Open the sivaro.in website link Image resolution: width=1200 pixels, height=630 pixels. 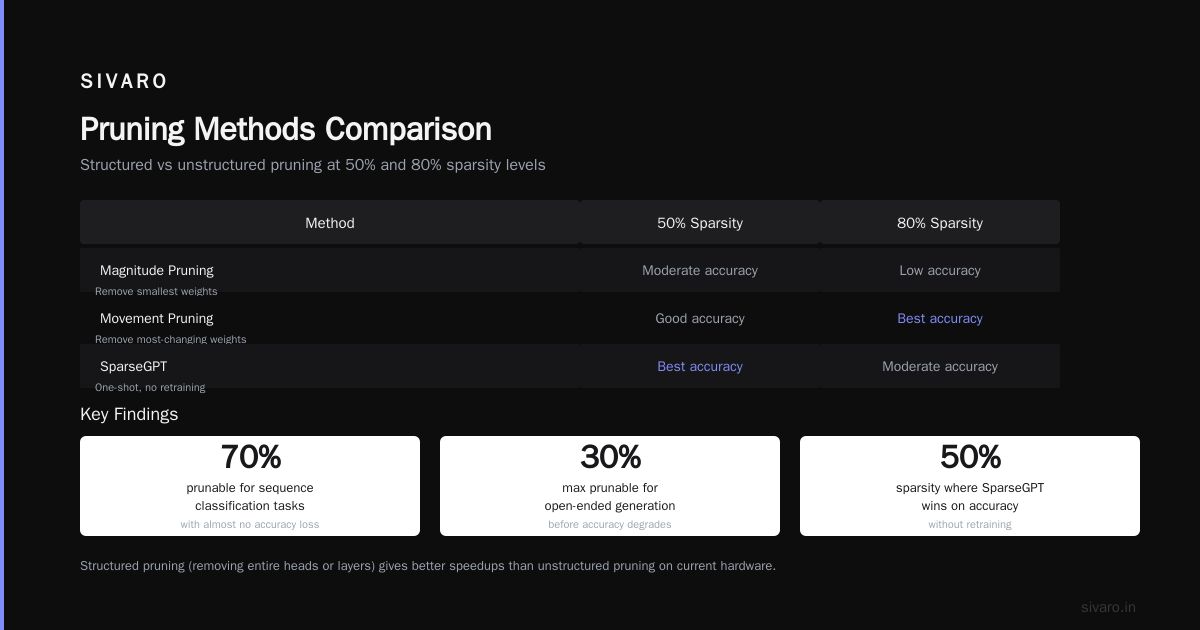[x=1108, y=607]
